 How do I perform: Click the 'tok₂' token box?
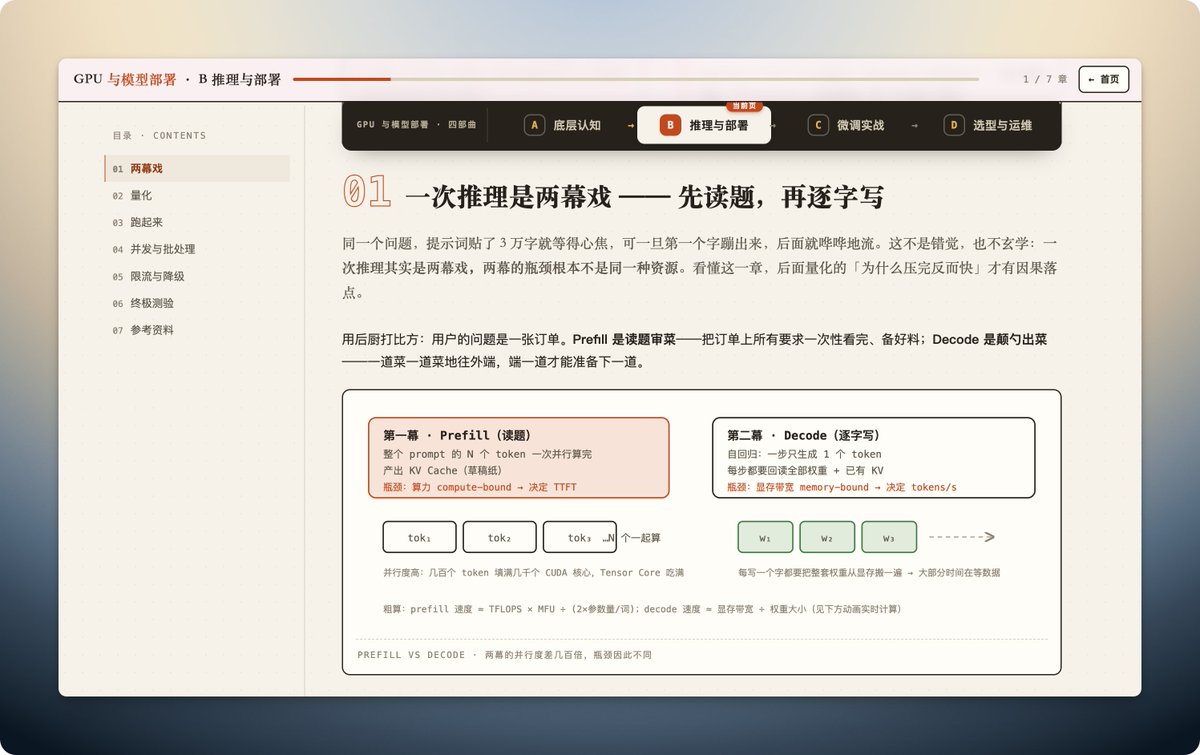coord(499,537)
